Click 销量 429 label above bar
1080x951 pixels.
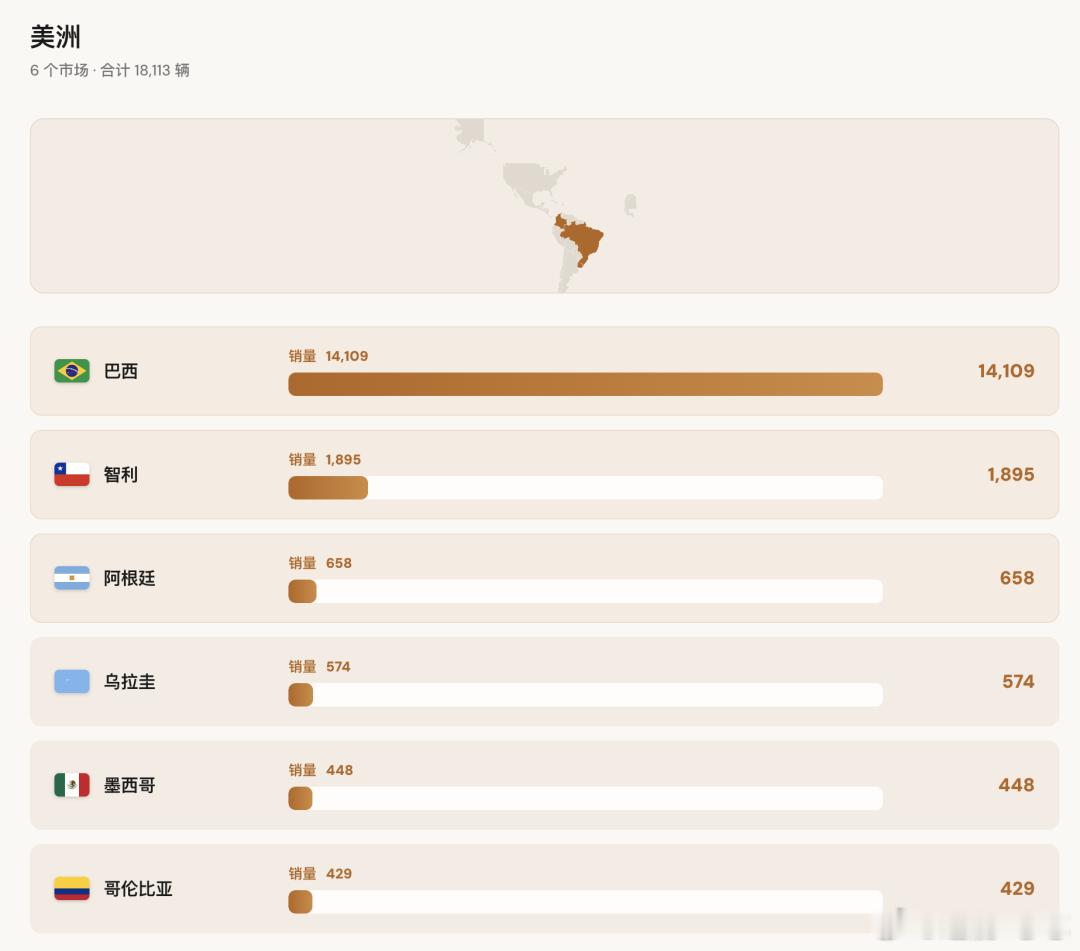[320, 873]
